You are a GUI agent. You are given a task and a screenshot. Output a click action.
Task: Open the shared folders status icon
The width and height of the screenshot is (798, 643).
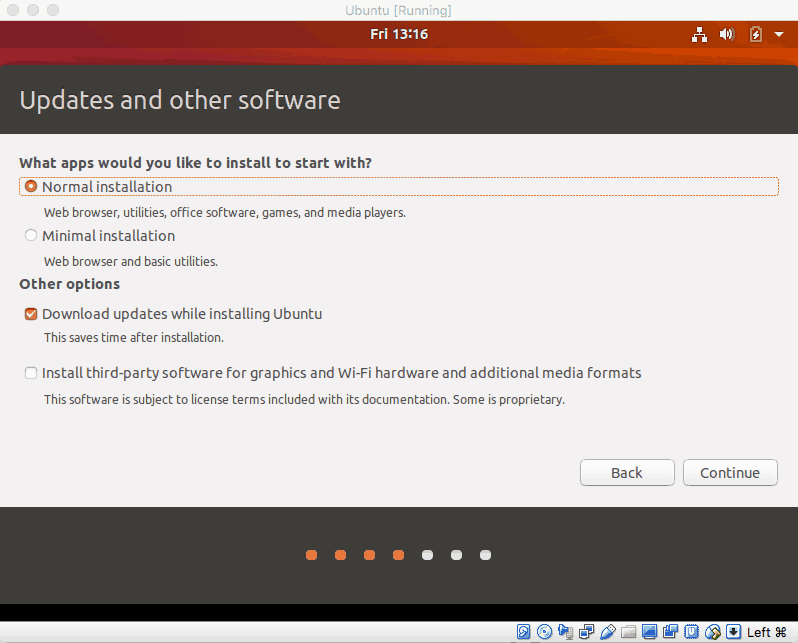[629, 632]
